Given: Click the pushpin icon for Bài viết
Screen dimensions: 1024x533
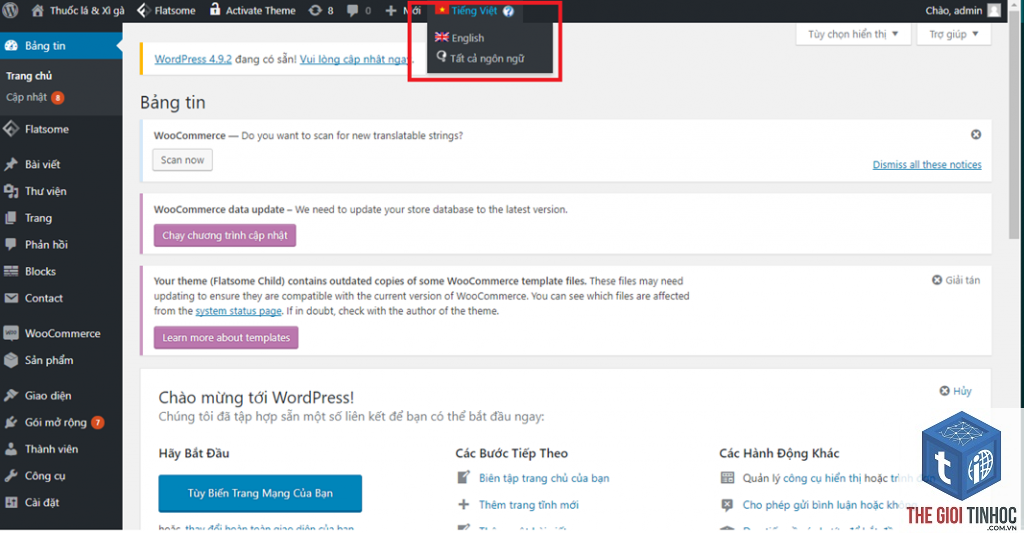Looking at the screenshot, I should pos(11,164).
